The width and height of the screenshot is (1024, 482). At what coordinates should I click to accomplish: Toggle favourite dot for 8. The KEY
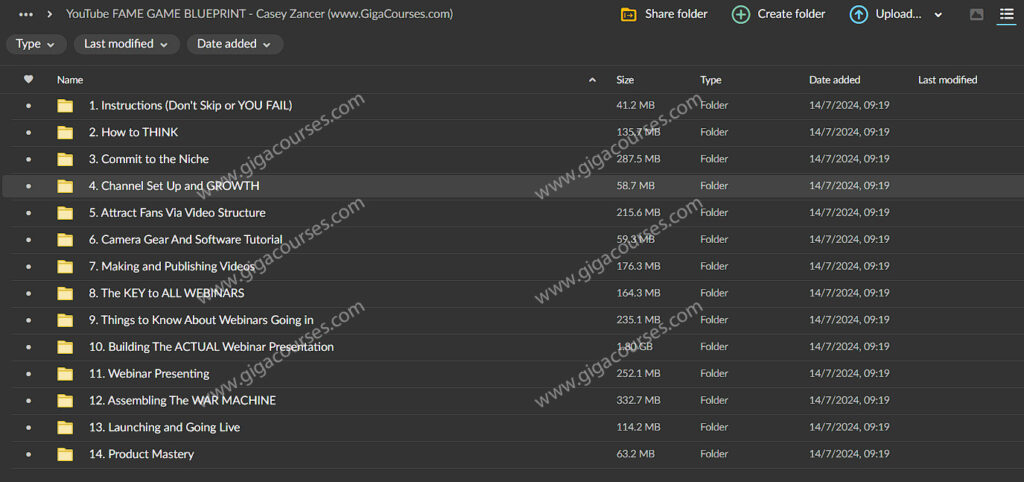[28, 293]
